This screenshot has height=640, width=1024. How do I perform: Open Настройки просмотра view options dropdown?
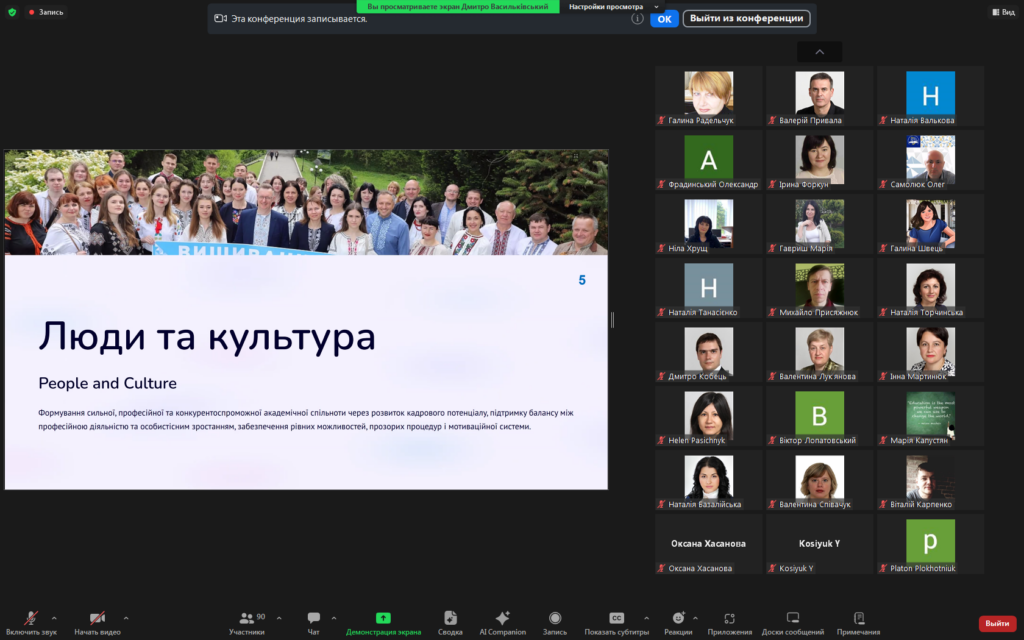tap(614, 6)
